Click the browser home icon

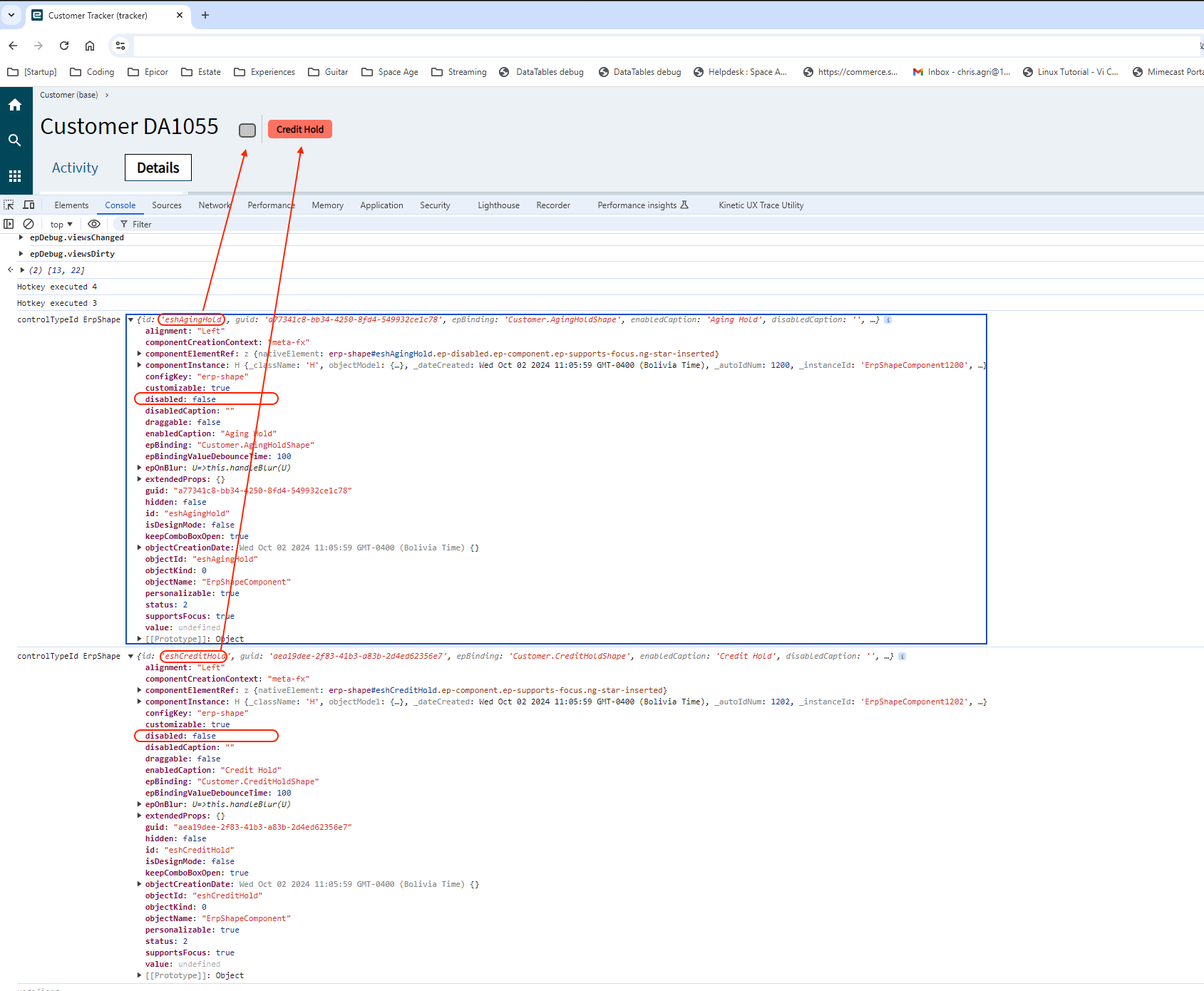coord(90,46)
